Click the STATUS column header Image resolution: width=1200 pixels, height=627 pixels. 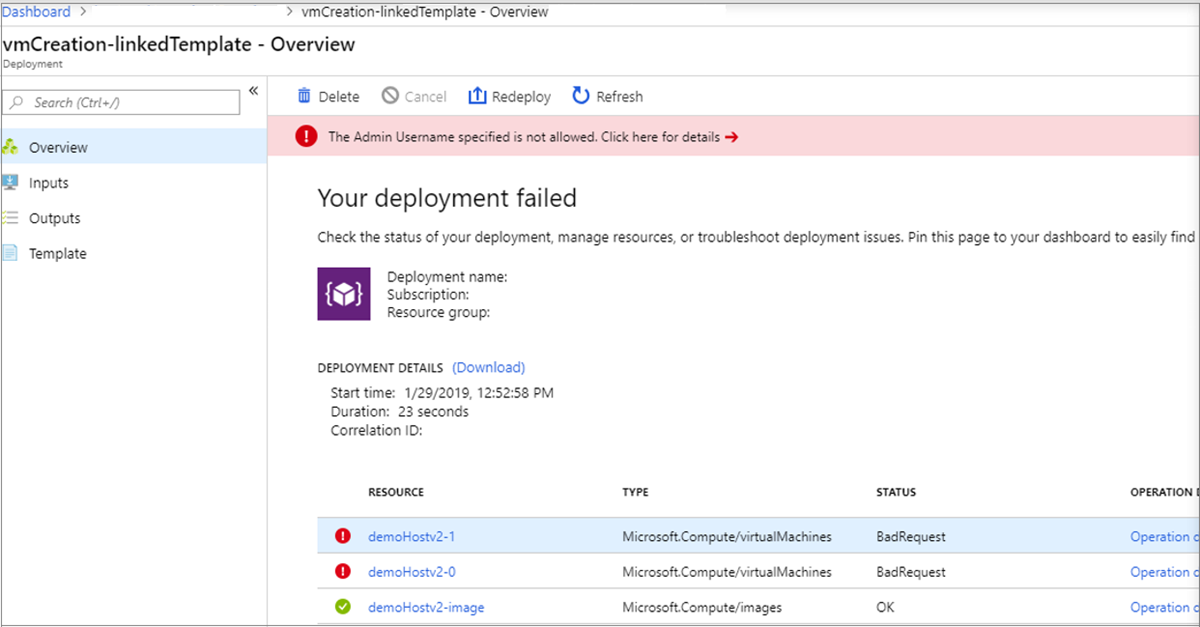click(896, 492)
